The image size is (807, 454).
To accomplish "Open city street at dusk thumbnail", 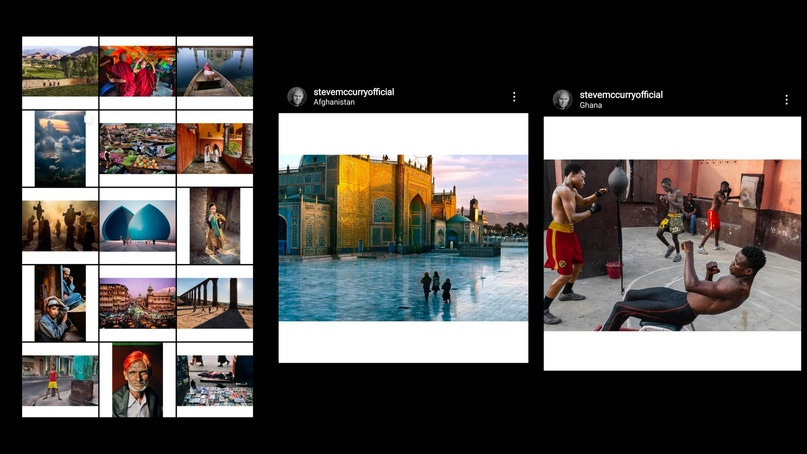I will pyautogui.click(x=137, y=303).
